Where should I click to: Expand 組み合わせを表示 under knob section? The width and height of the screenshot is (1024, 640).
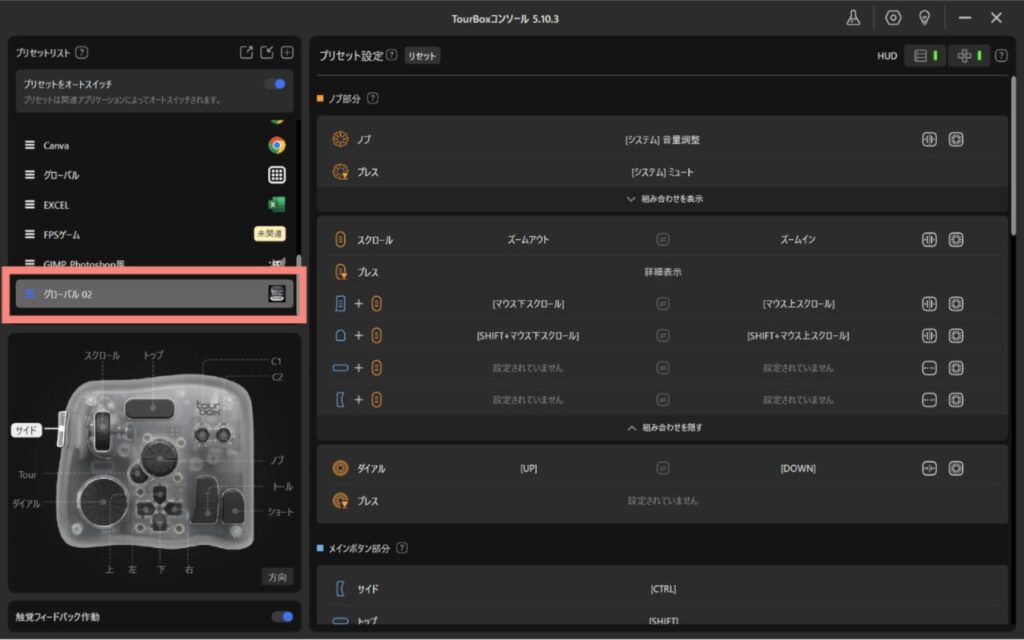coord(663,199)
